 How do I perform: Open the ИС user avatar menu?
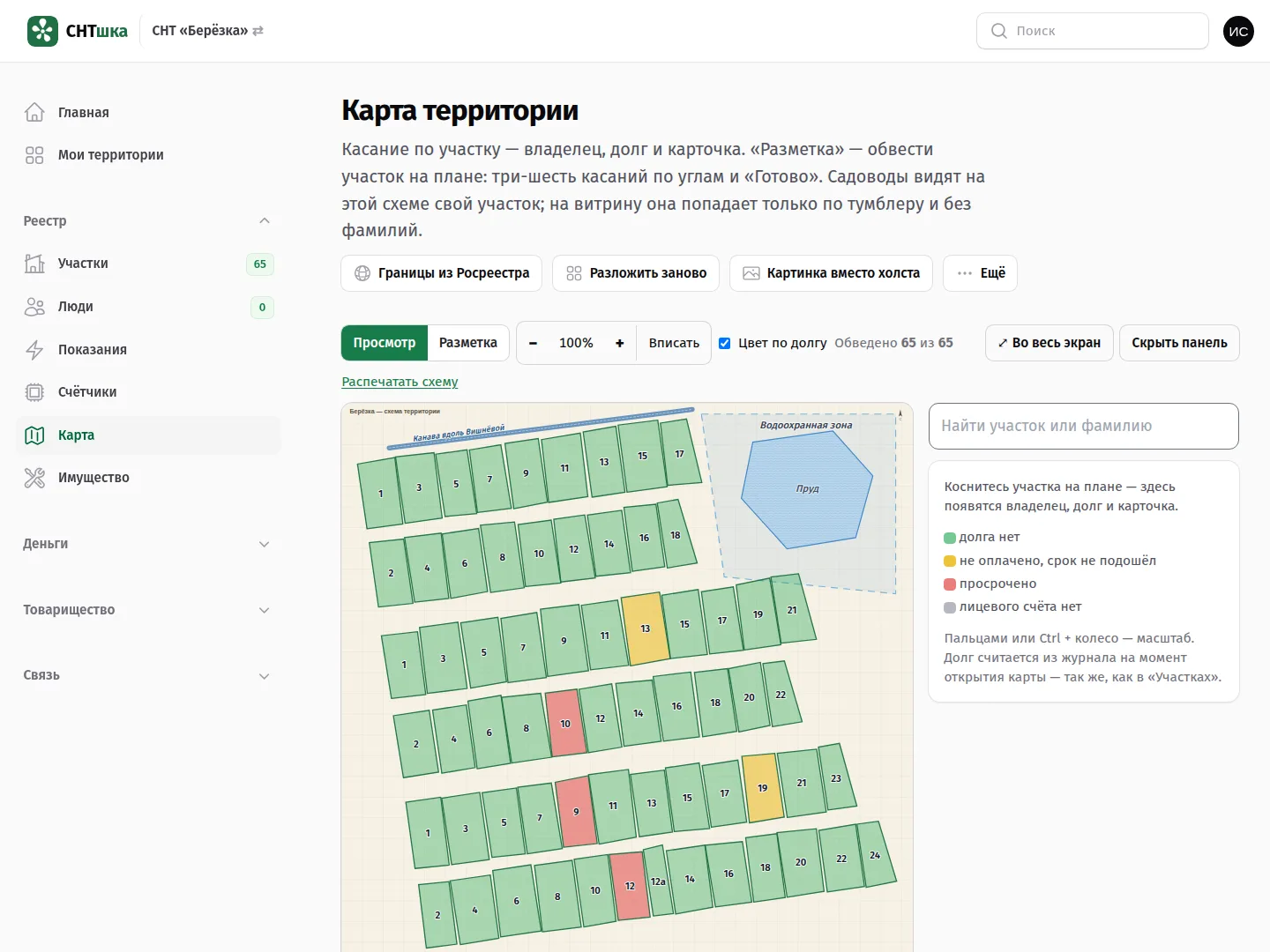tap(1238, 31)
